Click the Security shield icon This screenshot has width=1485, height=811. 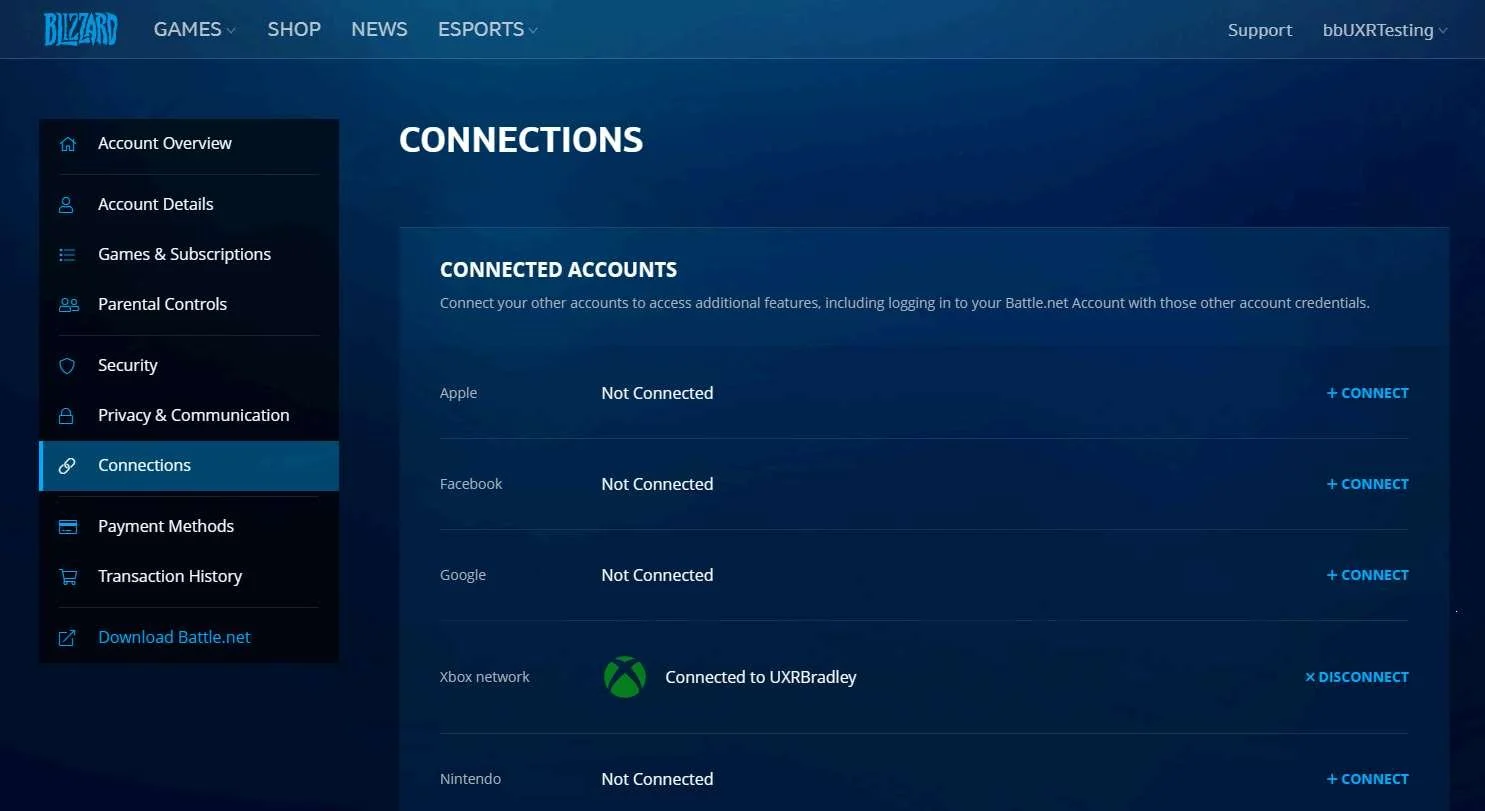point(67,366)
